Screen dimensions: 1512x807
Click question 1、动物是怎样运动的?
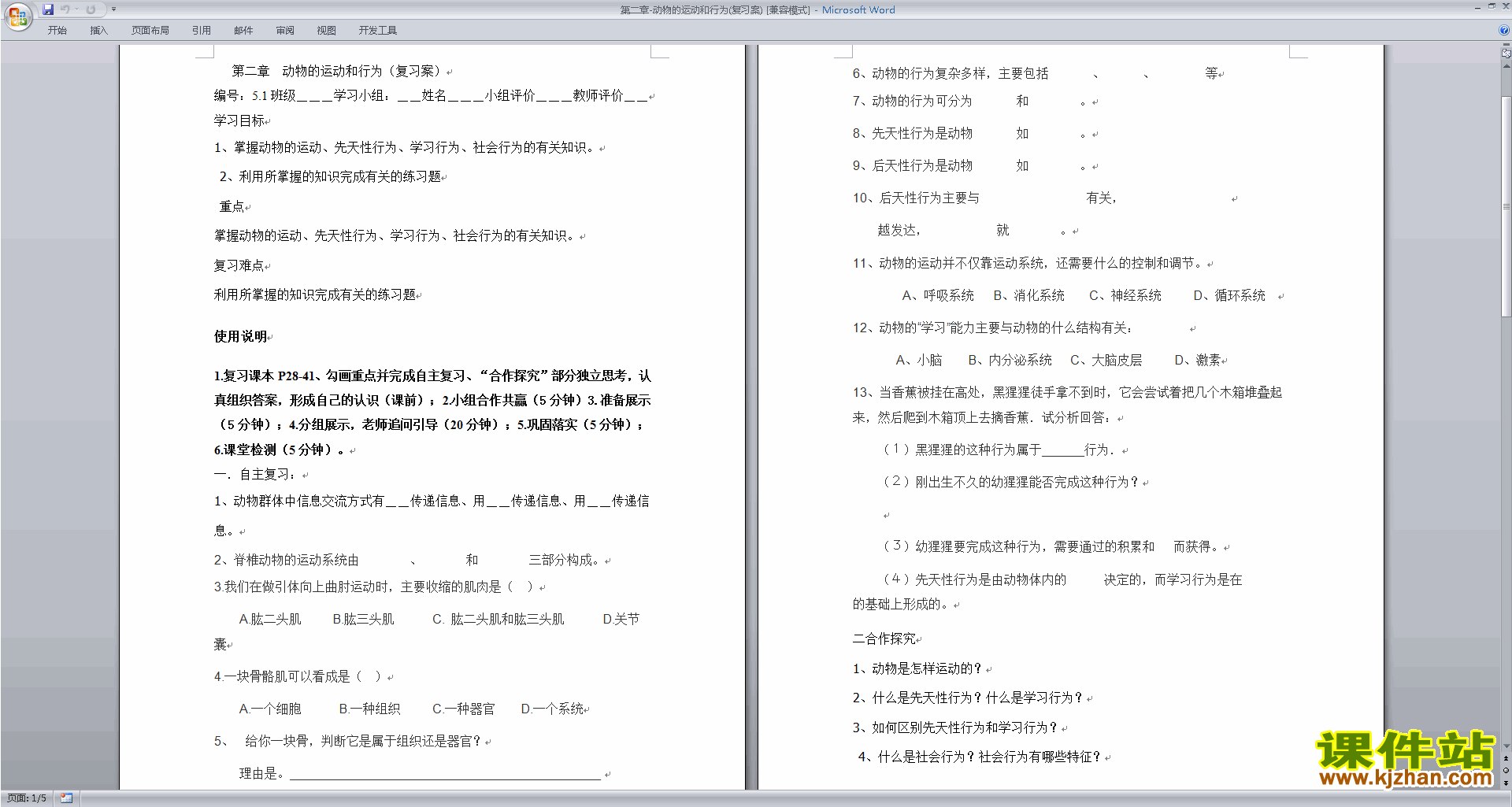(x=917, y=668)
